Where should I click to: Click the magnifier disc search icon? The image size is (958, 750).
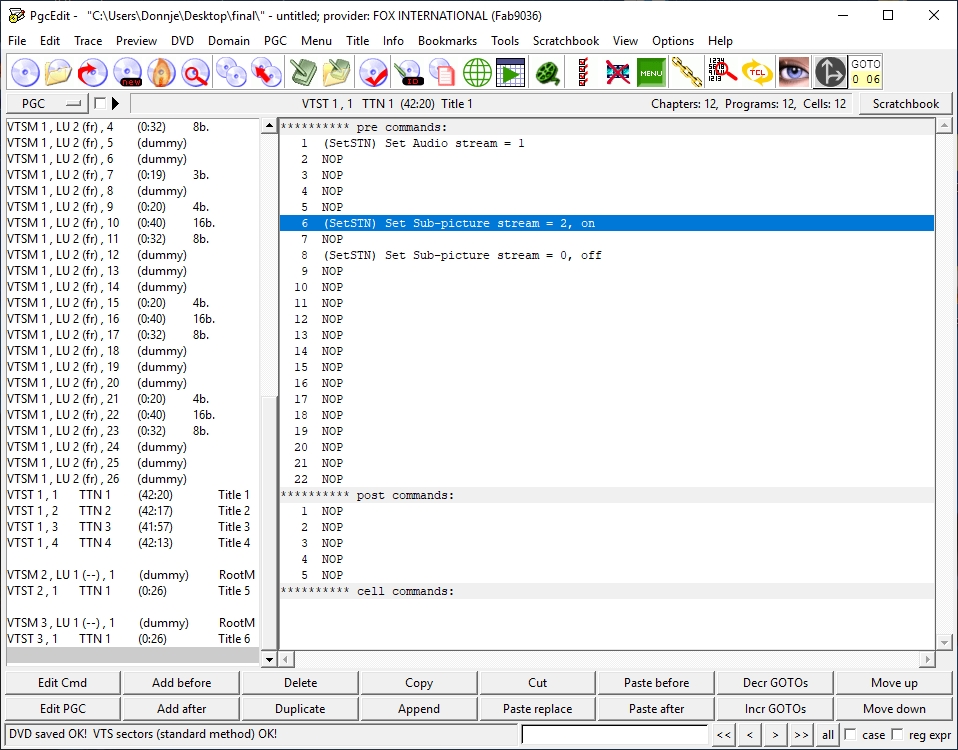(195, 72)
